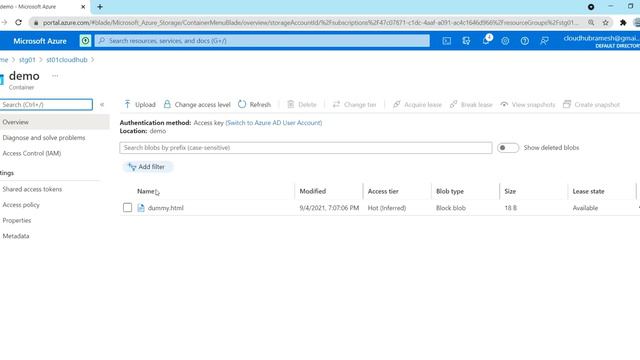Screen dimensions: 640x360
Task: Click the View snapshots eye icon
Action: point(504,104)
